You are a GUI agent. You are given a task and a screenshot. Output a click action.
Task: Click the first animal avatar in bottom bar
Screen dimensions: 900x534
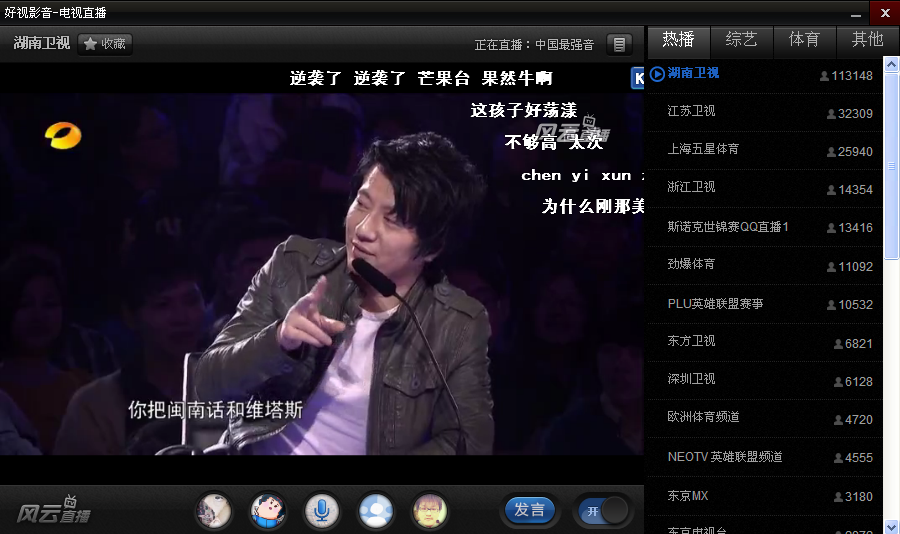(x=213, y=511)
